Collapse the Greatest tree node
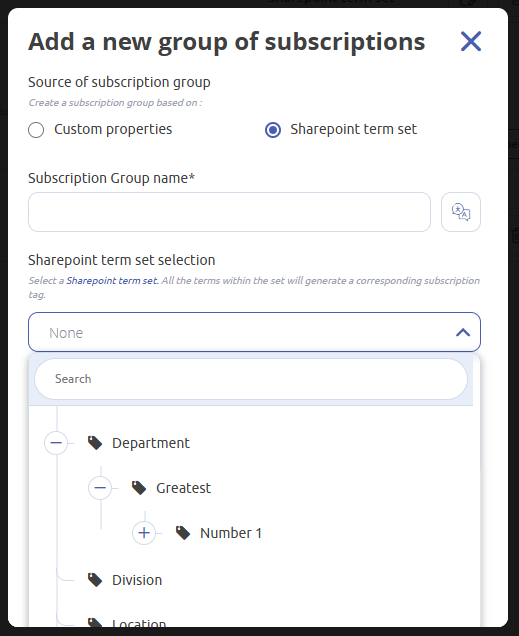 coord(100,488)
